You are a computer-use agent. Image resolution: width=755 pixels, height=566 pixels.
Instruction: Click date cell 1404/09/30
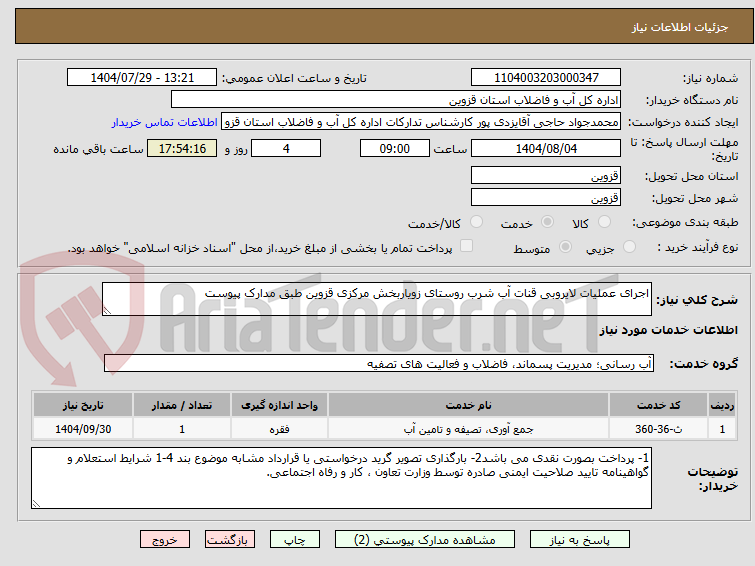pos(83,429)
